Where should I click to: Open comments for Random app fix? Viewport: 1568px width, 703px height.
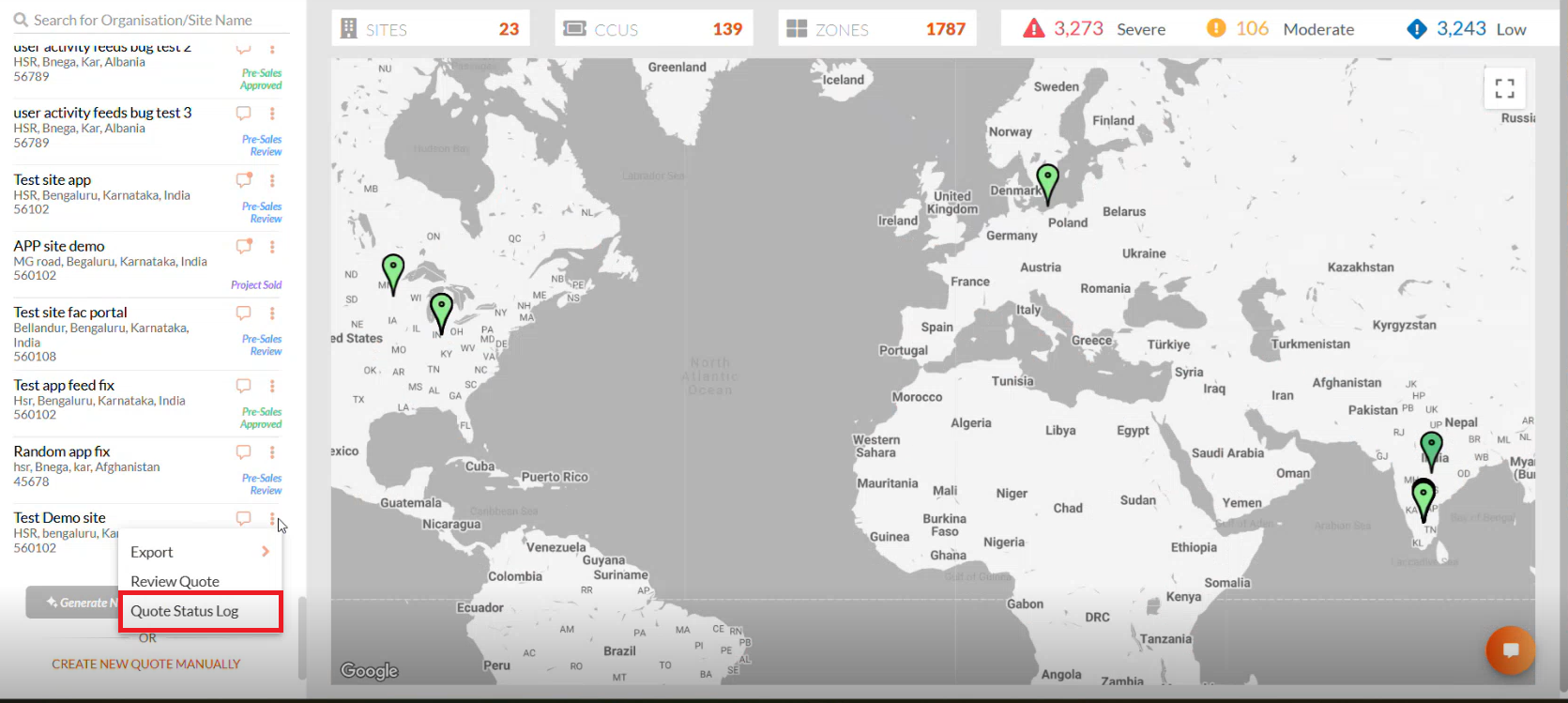(244, 452)
